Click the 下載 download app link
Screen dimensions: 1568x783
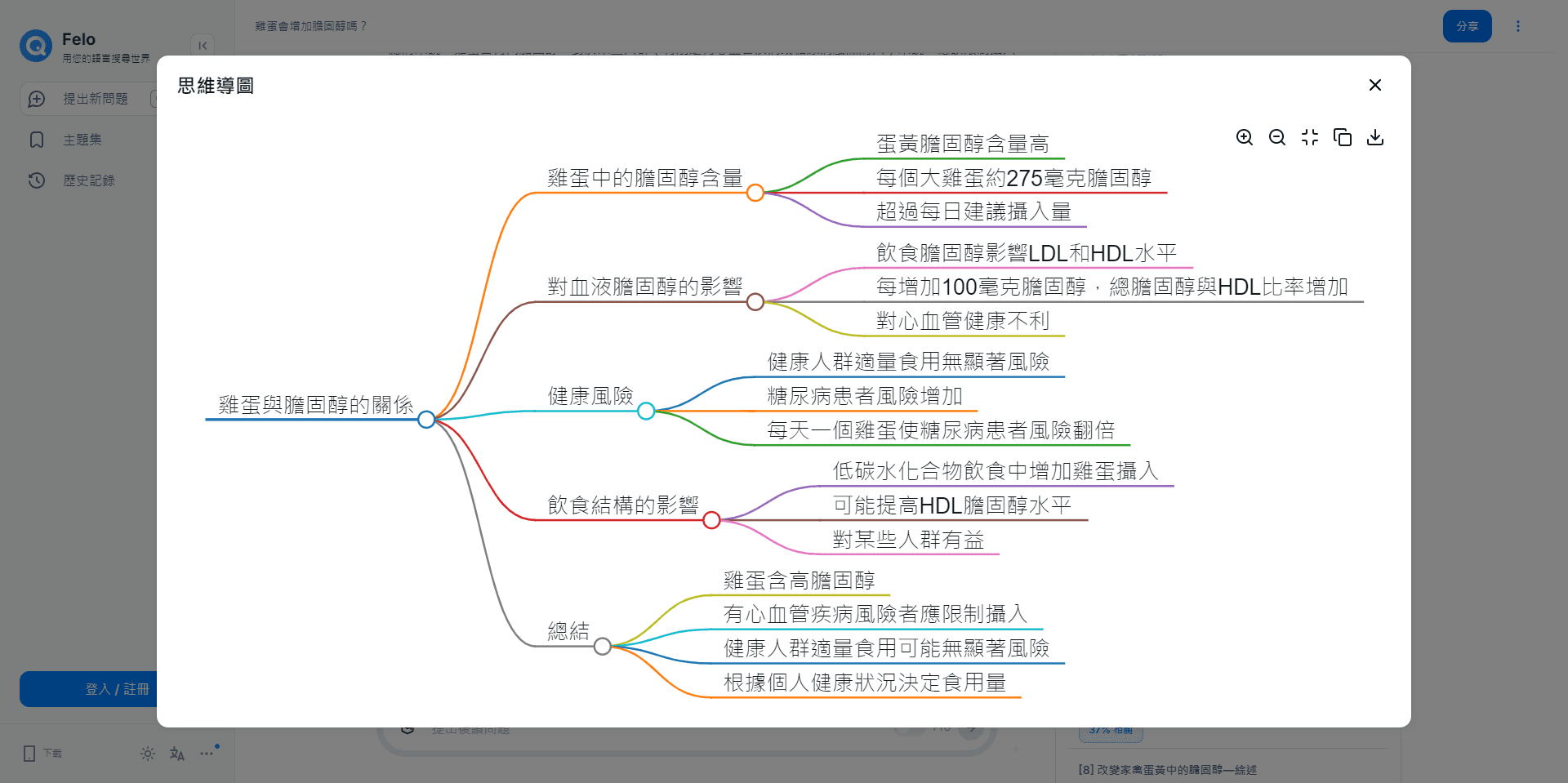tap(42, 754)
